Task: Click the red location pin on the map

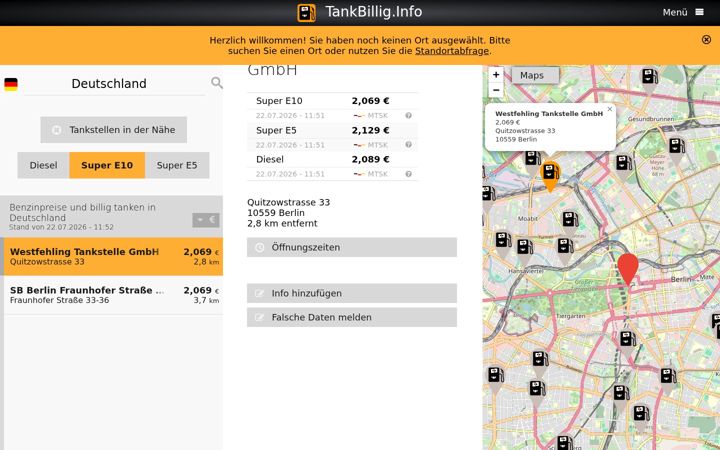Action: click(x=628, y=269)
